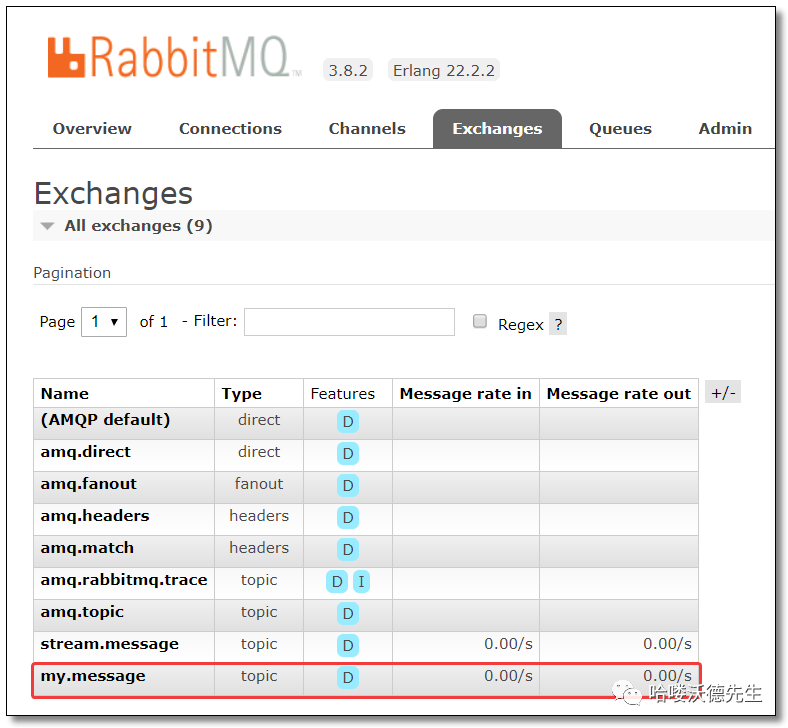Switch to the Connections tab

(x=230, y=129)
